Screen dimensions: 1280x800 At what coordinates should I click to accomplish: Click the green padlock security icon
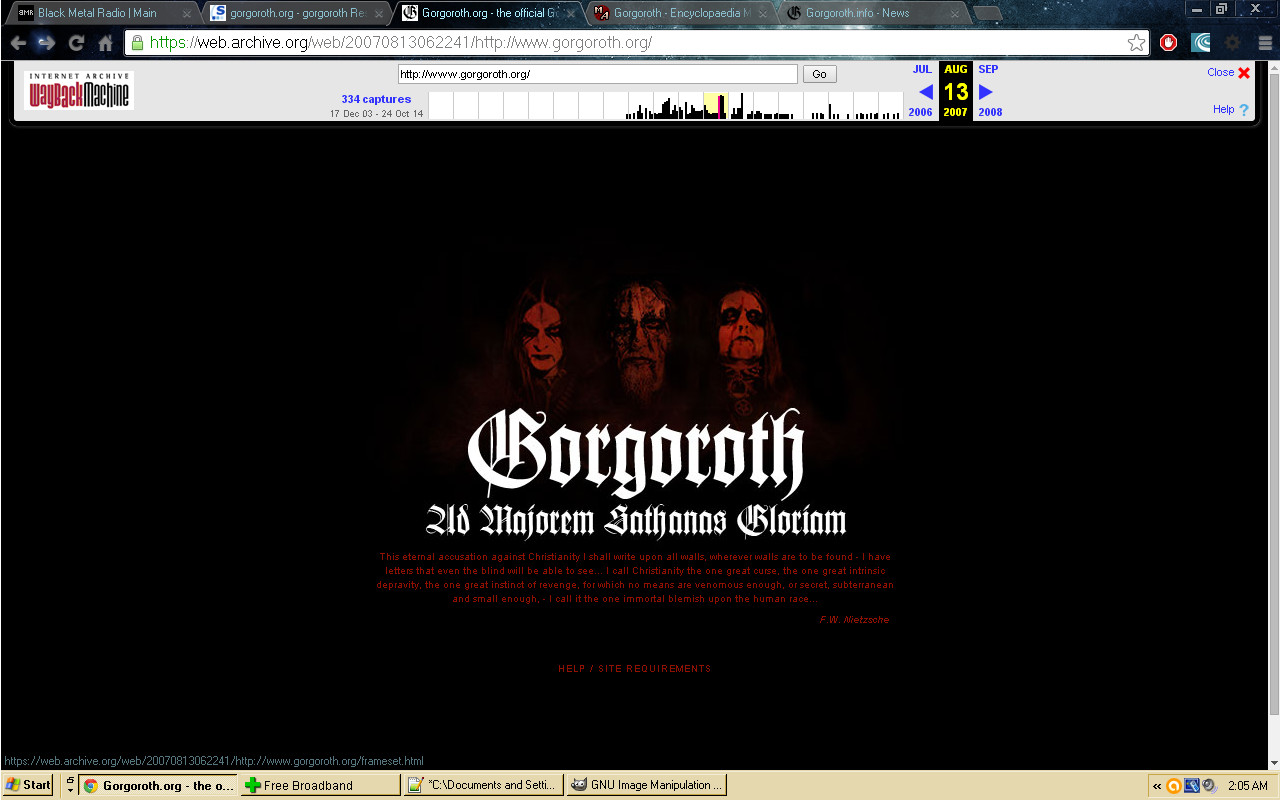137,43
